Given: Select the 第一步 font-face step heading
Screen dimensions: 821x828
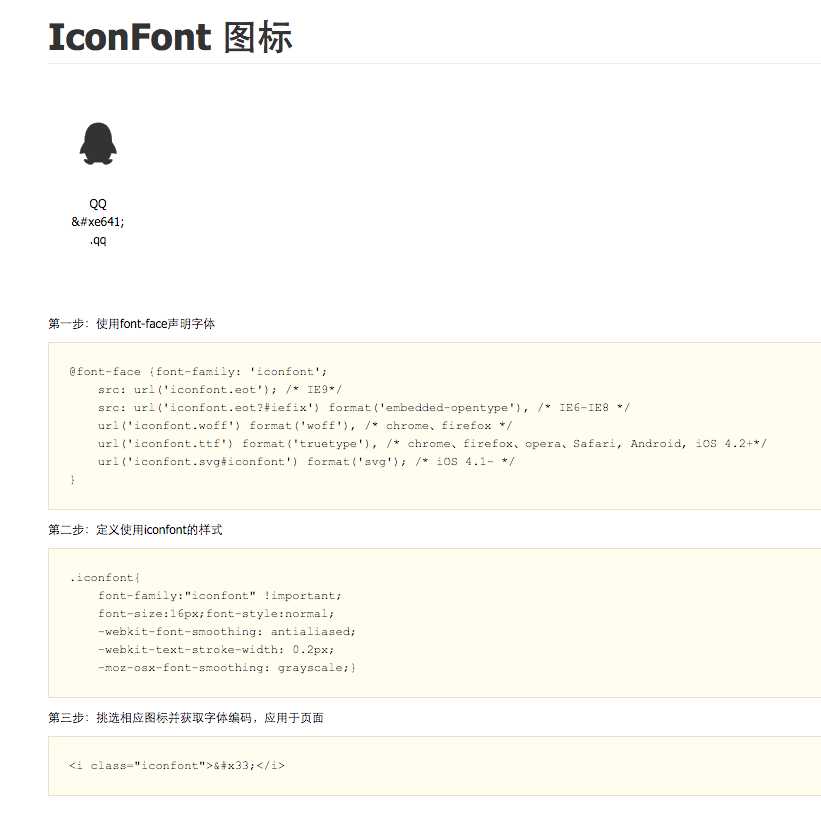Looking at the screenshot, I should point(131,324).
